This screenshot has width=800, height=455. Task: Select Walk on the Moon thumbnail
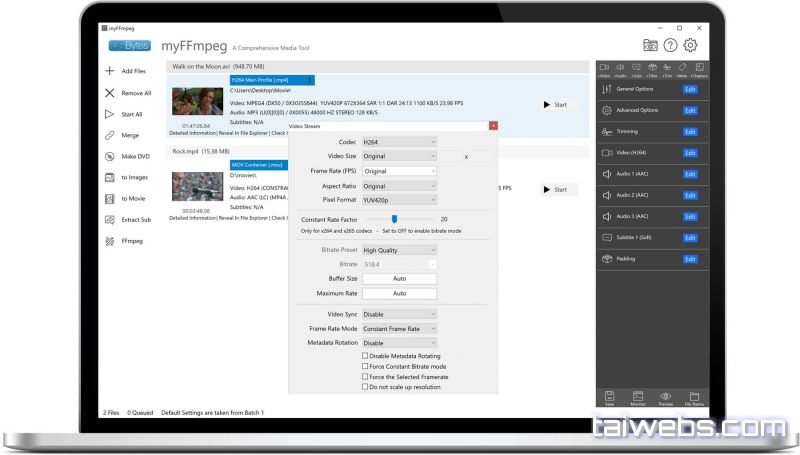(x=197, y=102)
